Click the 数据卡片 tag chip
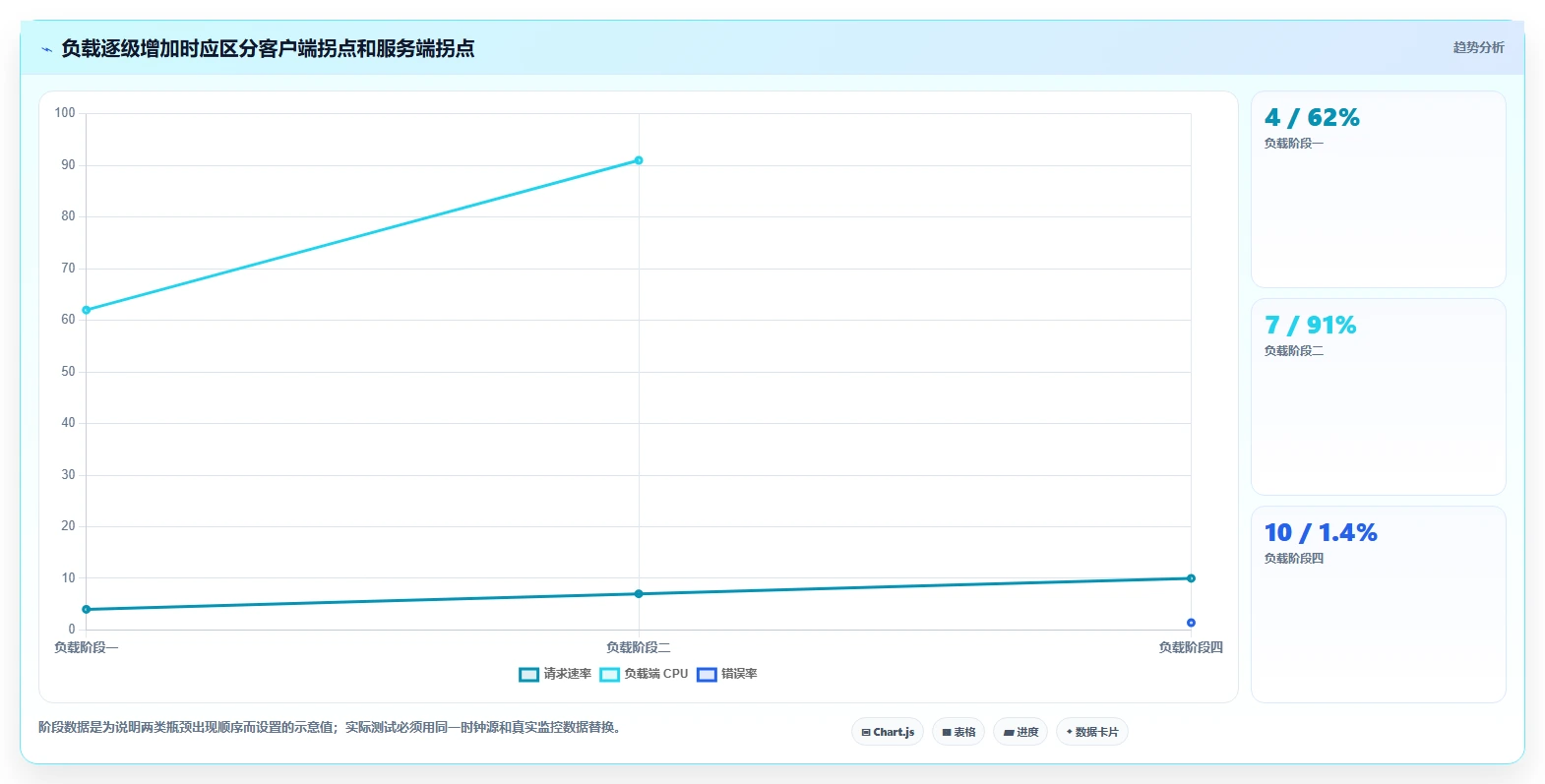Screen dimensions: 1545x784 (1092, 732)
